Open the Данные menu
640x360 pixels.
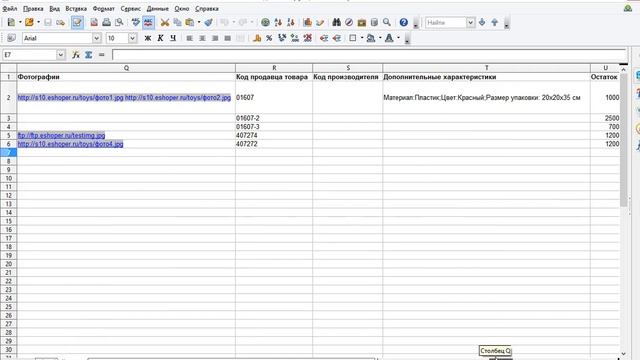tap(158, 9)
